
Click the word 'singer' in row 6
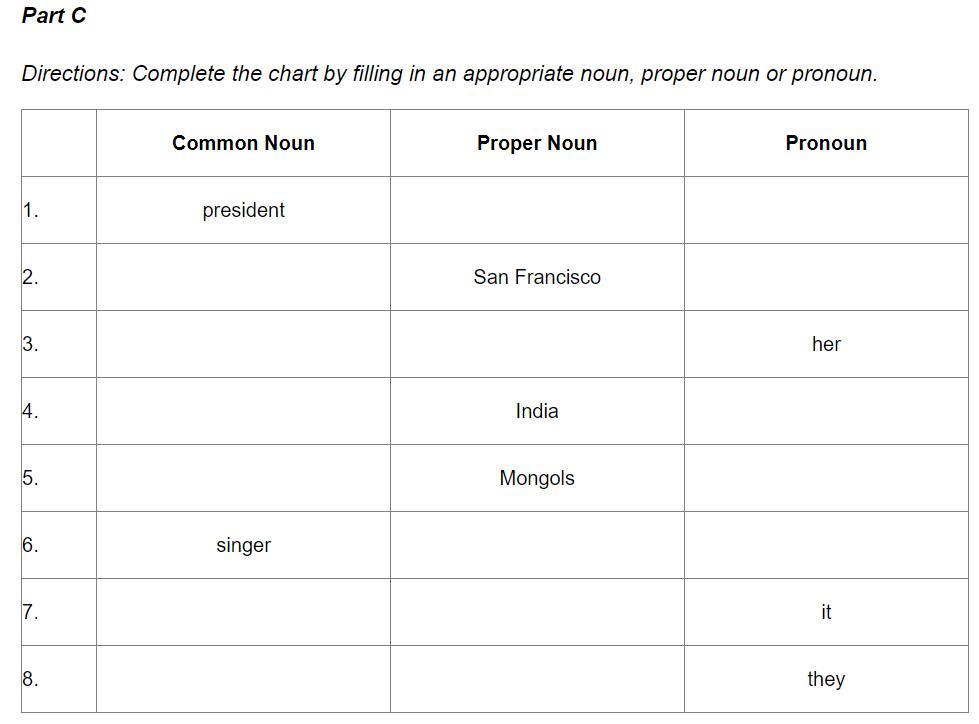(243, 545)
